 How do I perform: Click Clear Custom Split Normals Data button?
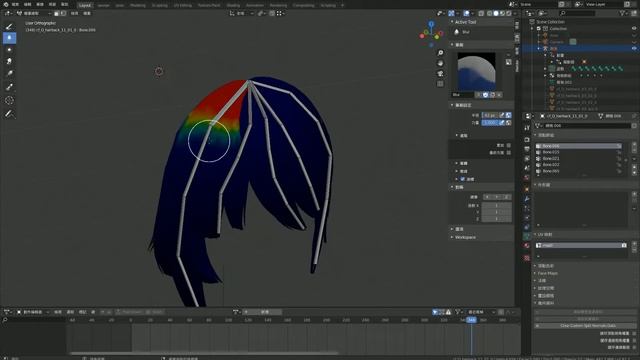(x=586, y=326)
